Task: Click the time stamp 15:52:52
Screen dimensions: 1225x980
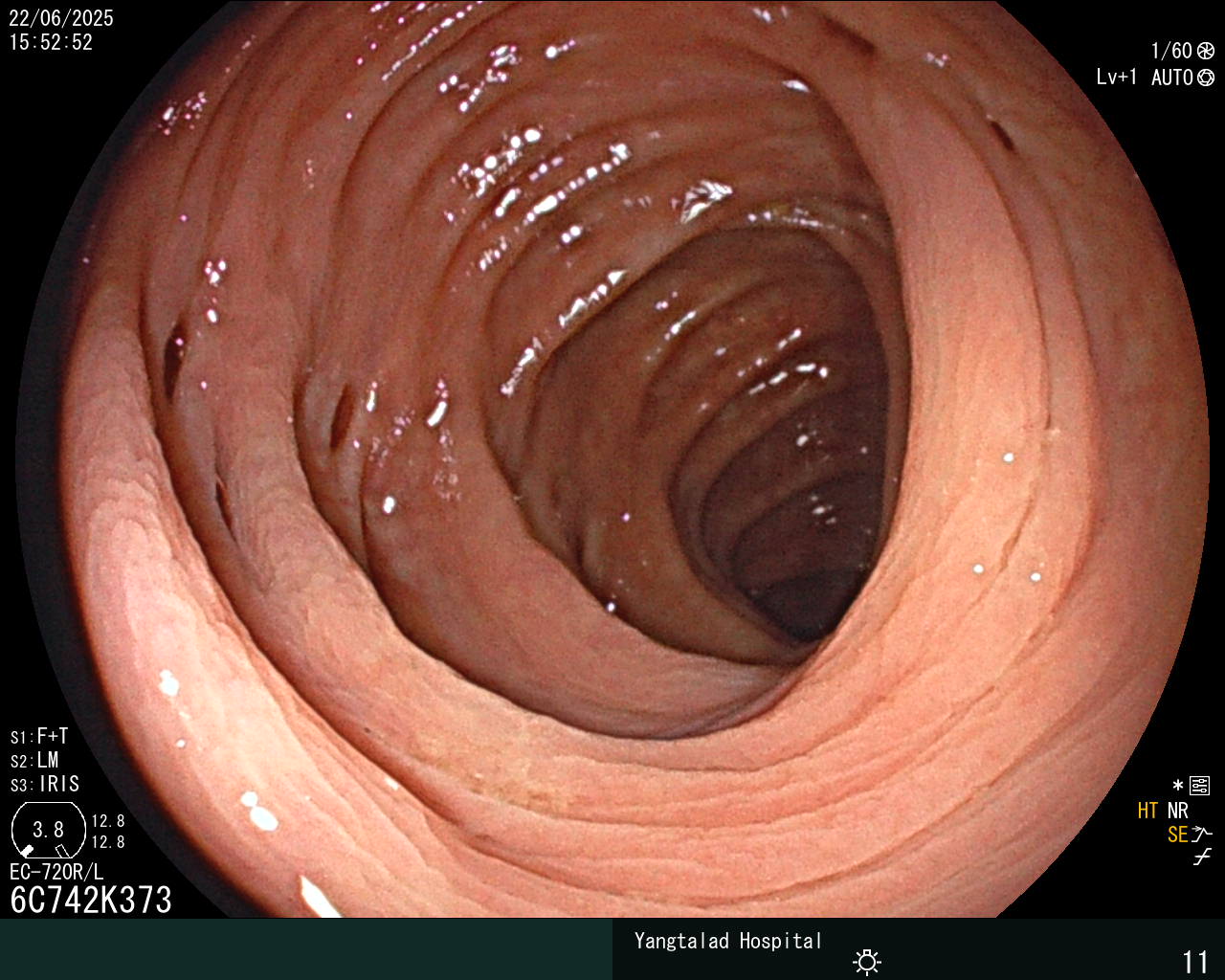Action: coord(51,42)
